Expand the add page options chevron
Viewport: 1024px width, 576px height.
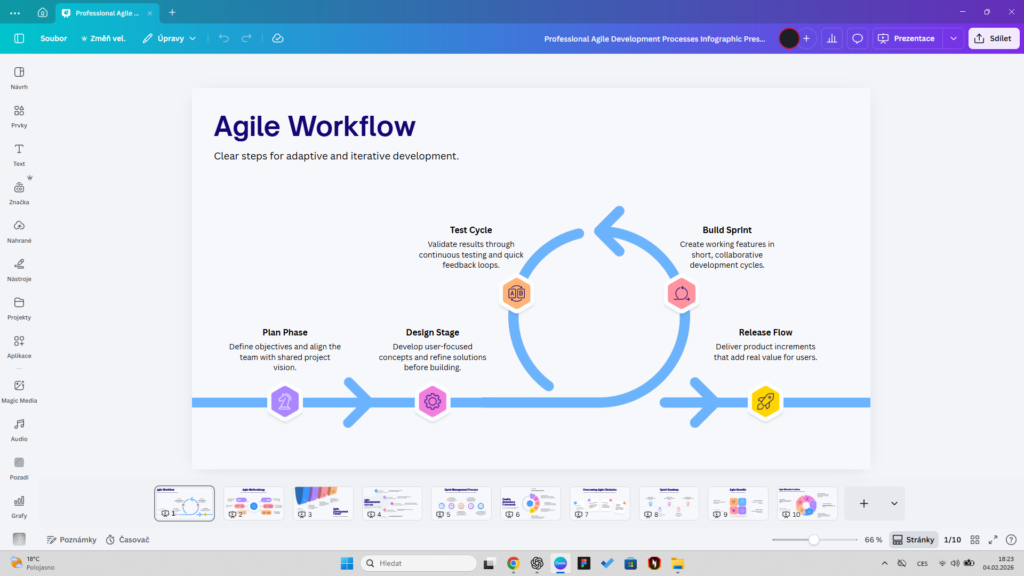(894, 503)
